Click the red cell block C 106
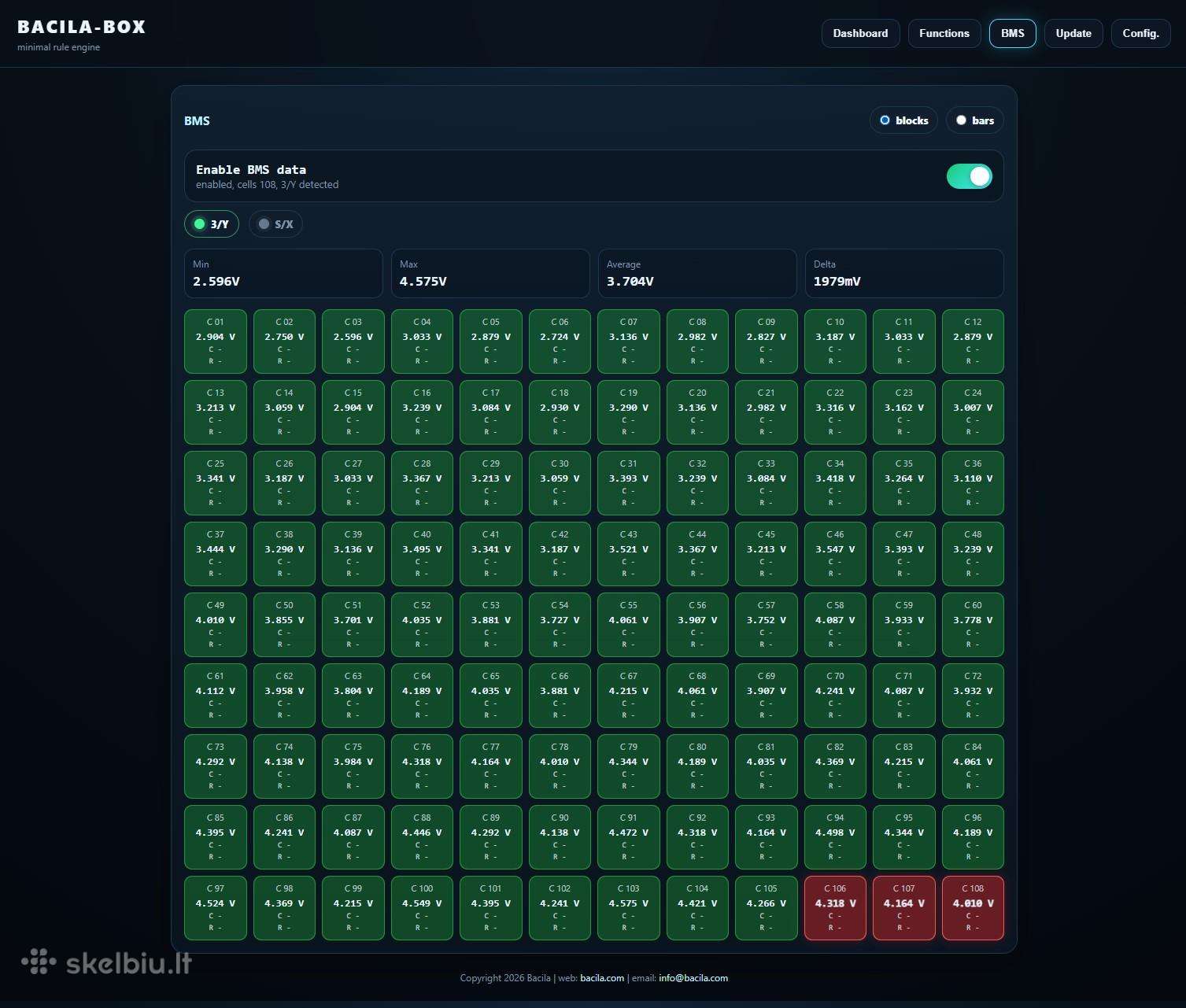This screenshot has height=1008, width=1186. pos(835,908)
